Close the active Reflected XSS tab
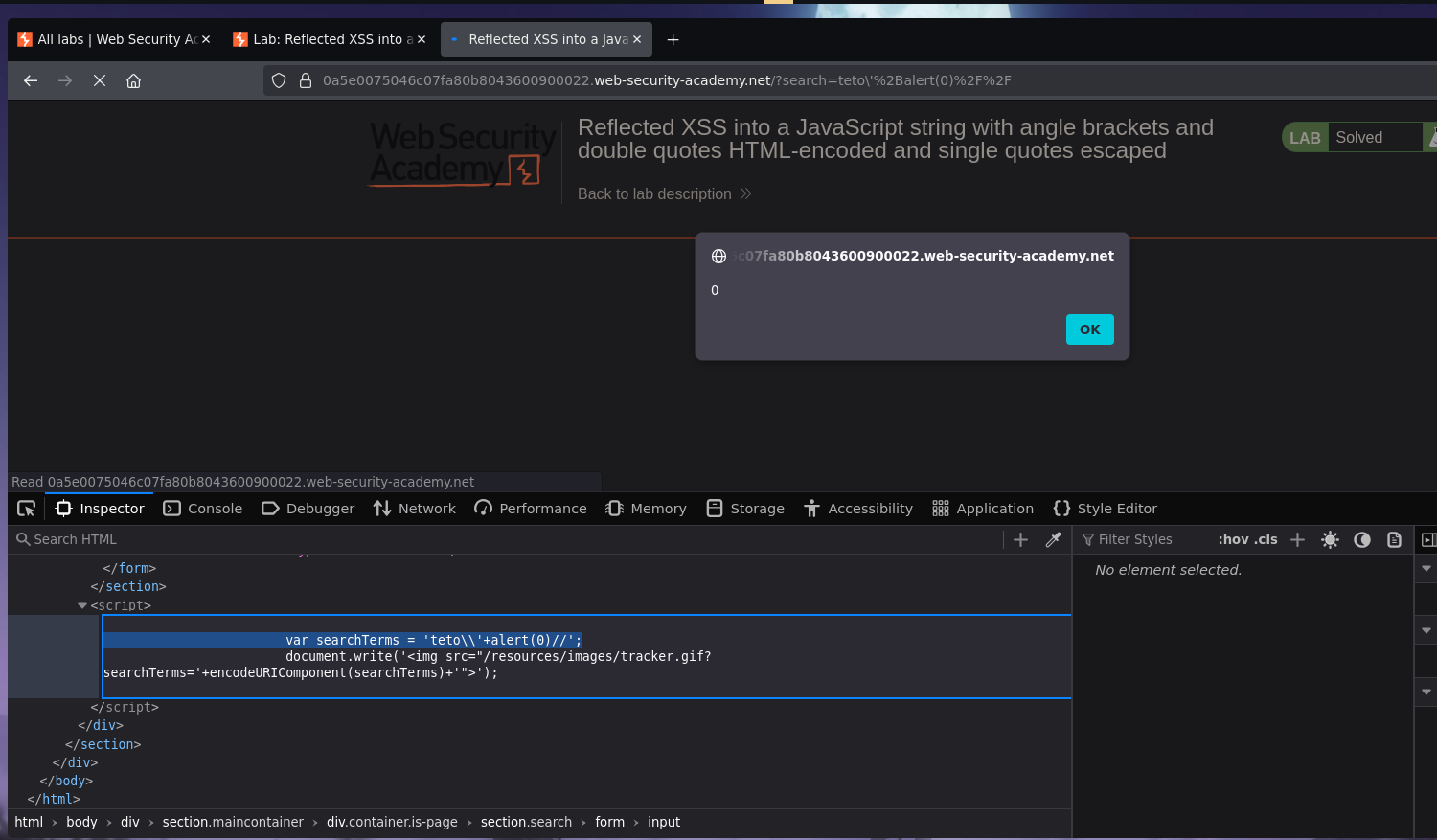Viewport: 1437px width, 840px height. click(x=637, y=39)
